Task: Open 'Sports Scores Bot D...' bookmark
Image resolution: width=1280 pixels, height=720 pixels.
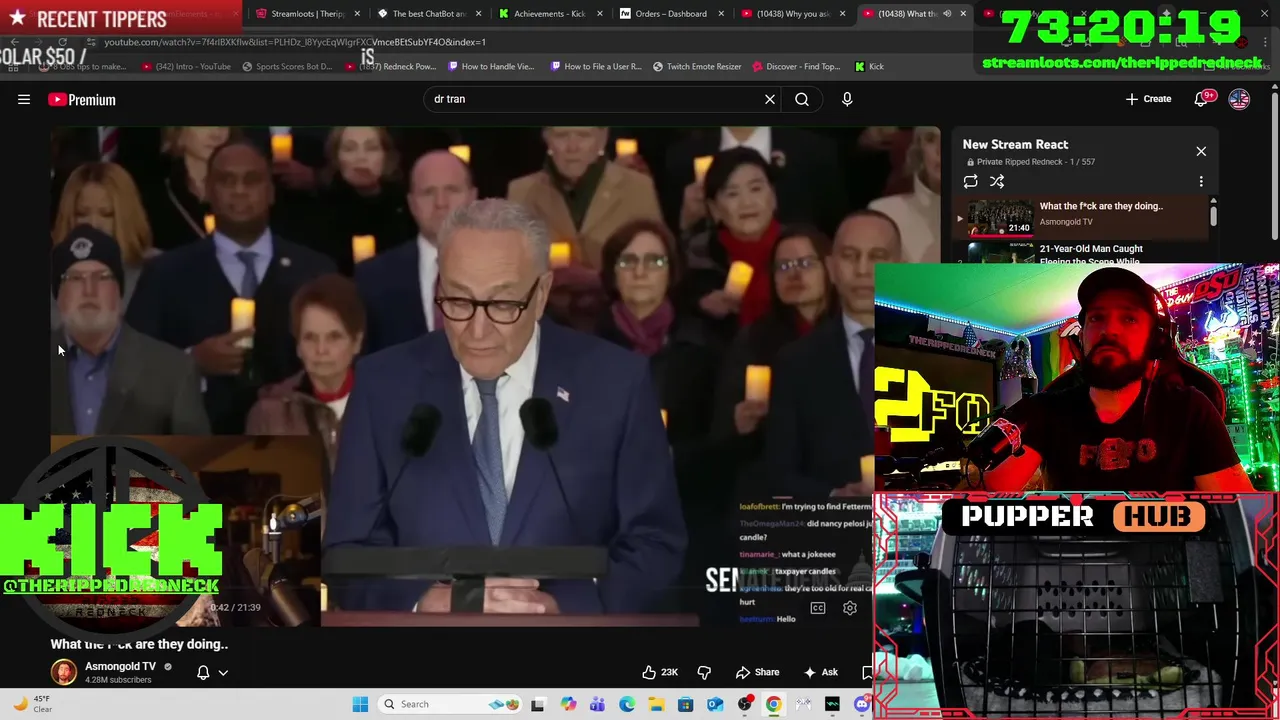Action: [287, 67]
